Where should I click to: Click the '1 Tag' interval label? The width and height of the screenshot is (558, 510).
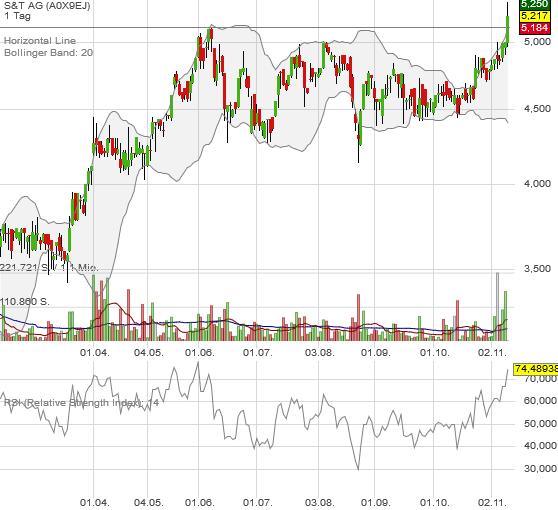(17, 16)
